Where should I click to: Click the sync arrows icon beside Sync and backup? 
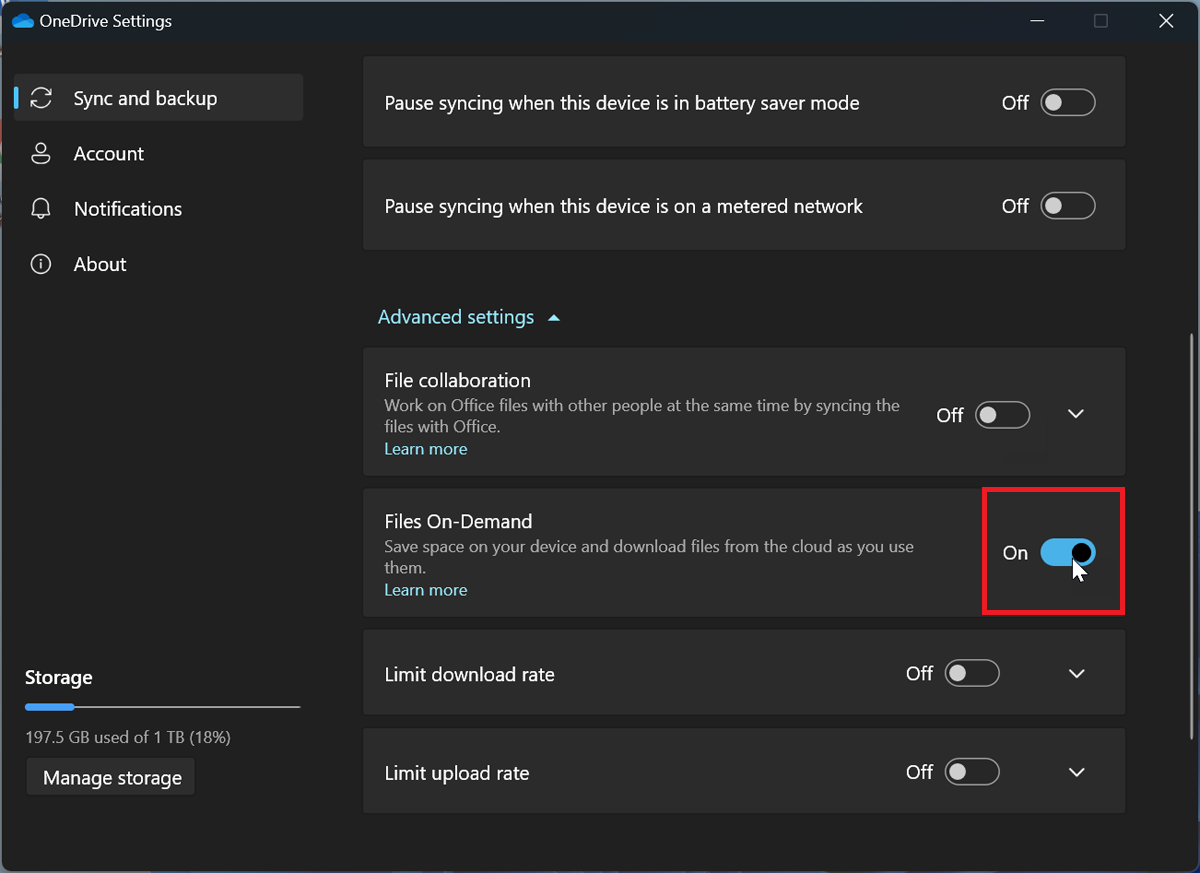[x=40, y=97]
